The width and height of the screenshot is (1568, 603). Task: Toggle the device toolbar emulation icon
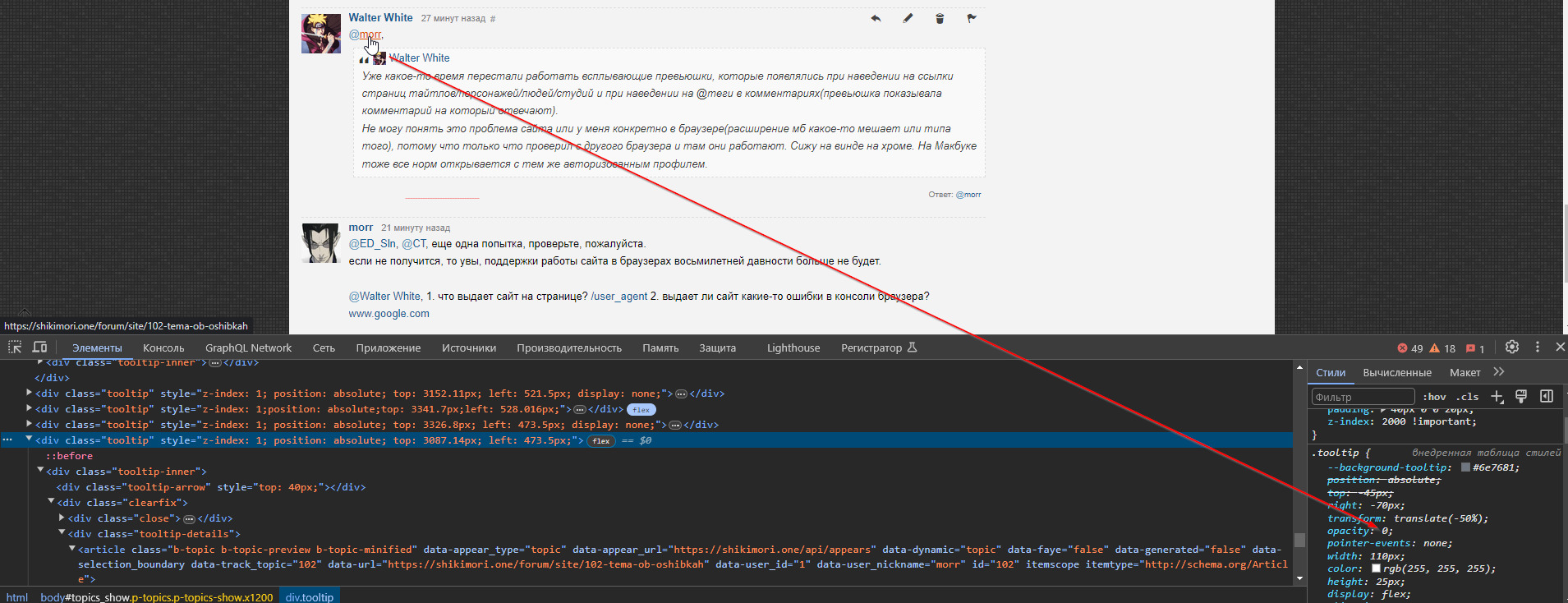(39, 348)
